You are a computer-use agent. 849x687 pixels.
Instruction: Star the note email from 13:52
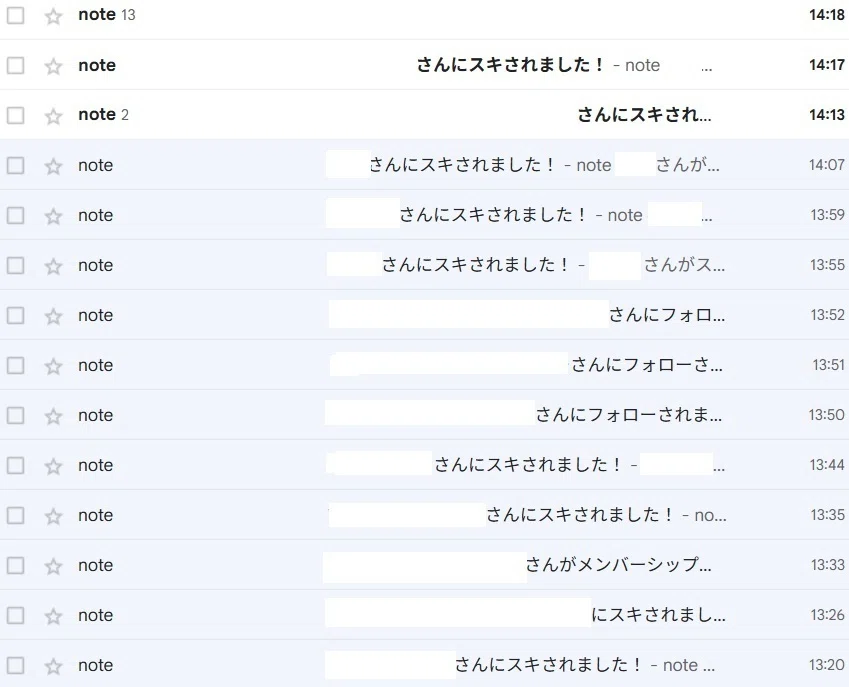(53, 316)
